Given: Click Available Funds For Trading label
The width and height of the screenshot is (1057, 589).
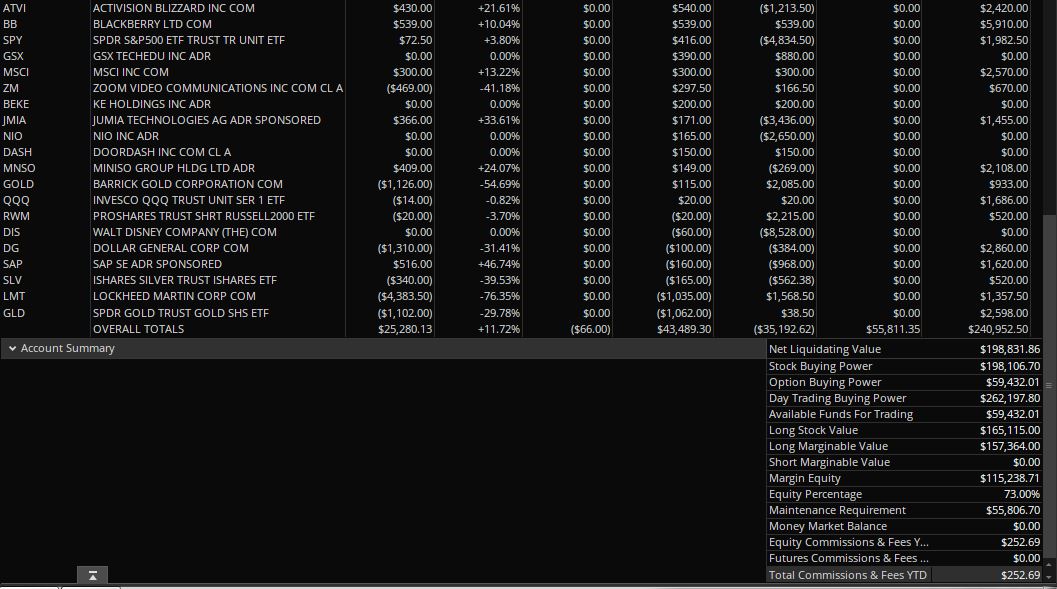Looking at the screenshot, I should [x=841, y=414].
